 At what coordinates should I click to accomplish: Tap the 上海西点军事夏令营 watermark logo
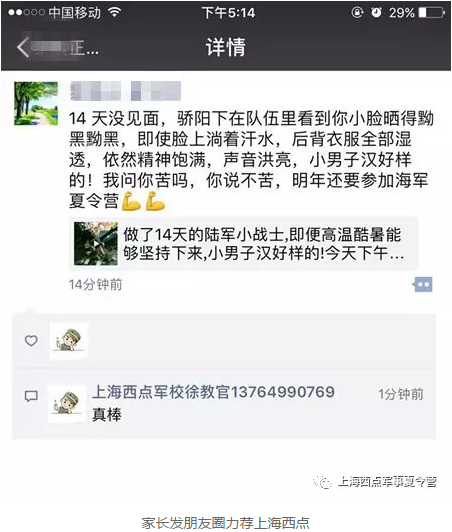click(375, 482)
